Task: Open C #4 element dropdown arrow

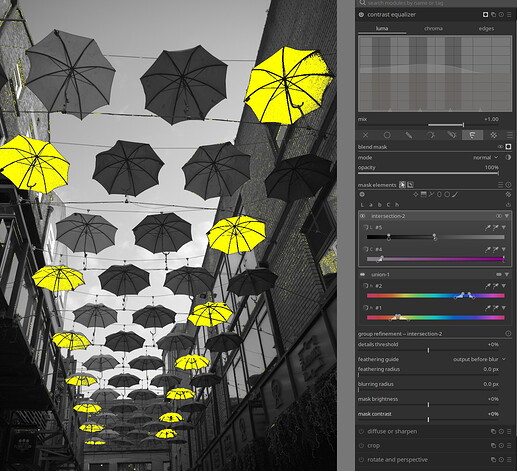Action: (x=504, y=249)
